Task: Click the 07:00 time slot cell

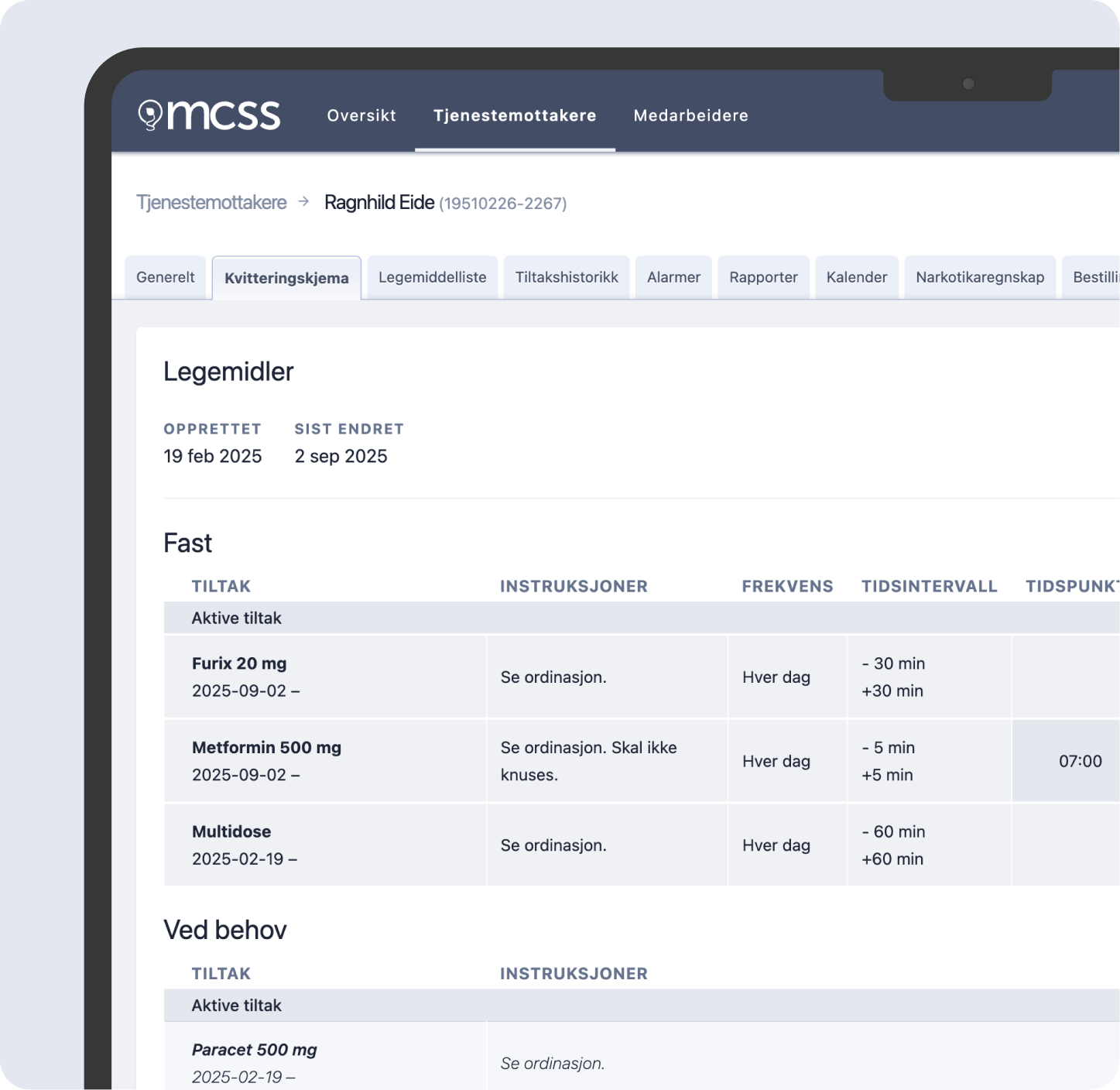Action: [1080, 761]
